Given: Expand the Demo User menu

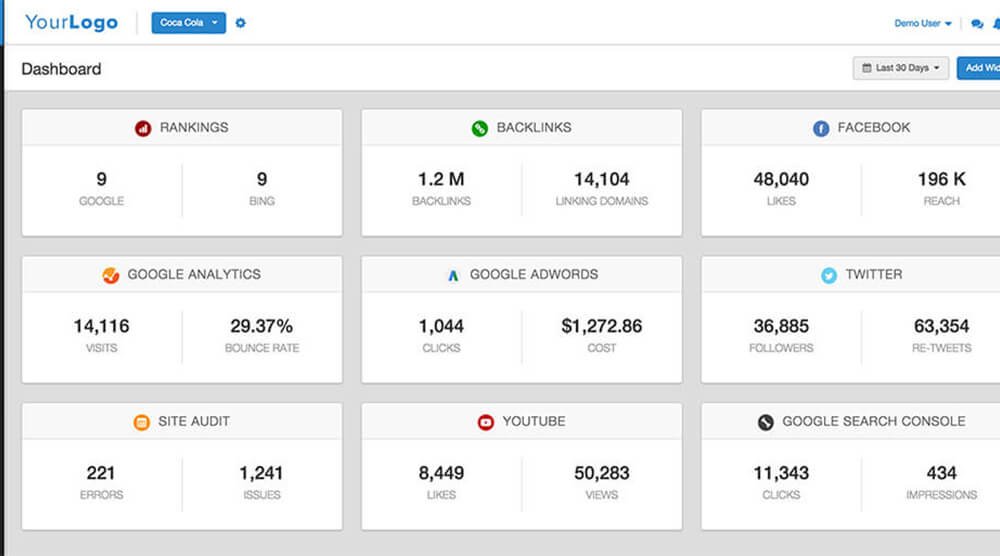Looking at the screenshot, I should [x=923, y=24].
